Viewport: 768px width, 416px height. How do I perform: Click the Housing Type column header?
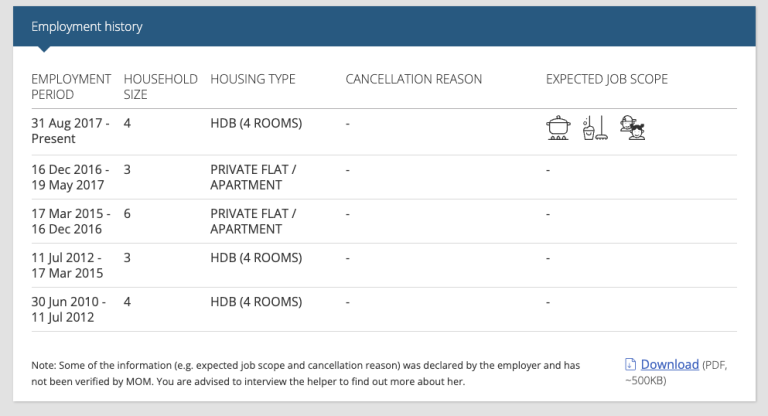[x=253, y=79]
